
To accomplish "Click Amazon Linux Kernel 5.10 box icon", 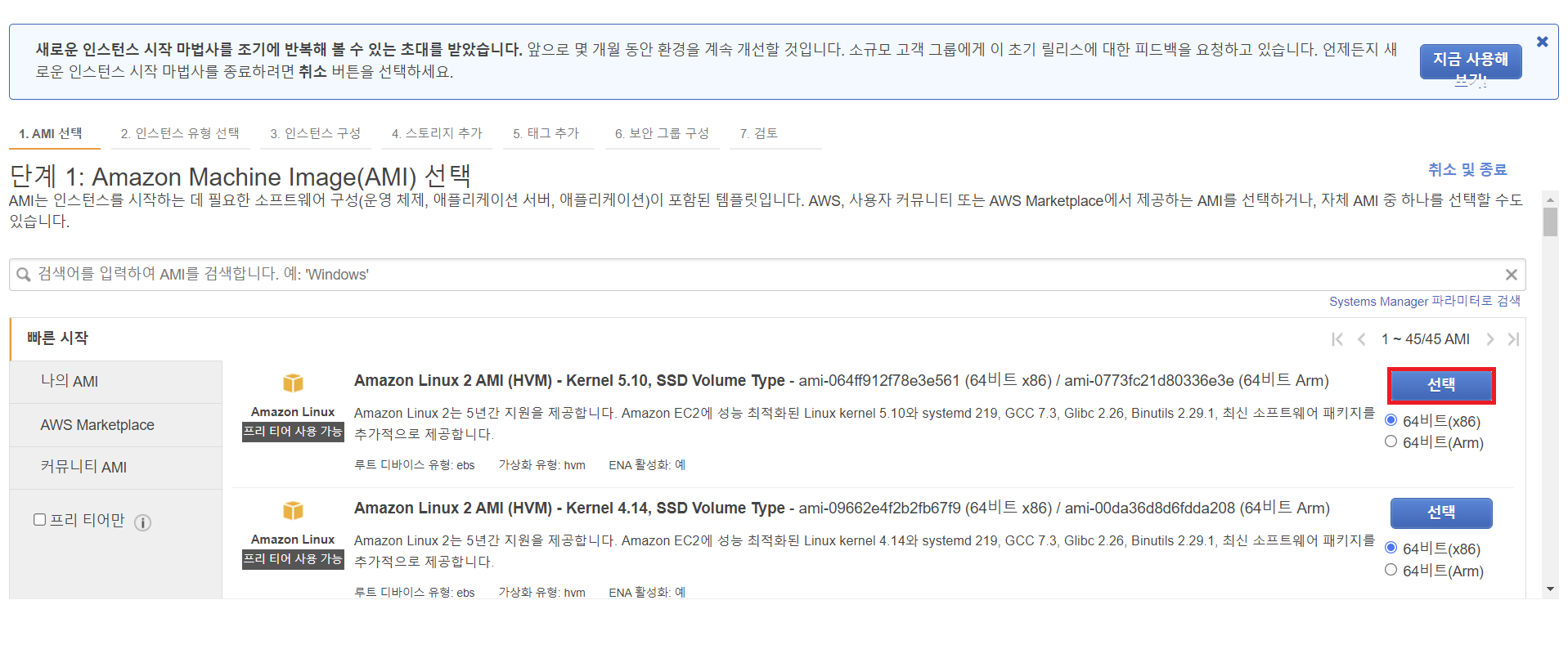I will (x=293, y=383).
